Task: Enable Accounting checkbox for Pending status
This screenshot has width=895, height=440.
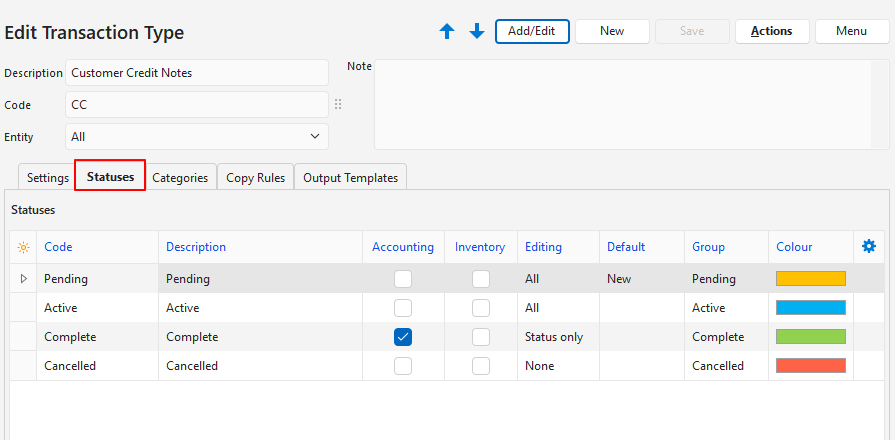Action: tap(403, 279)
